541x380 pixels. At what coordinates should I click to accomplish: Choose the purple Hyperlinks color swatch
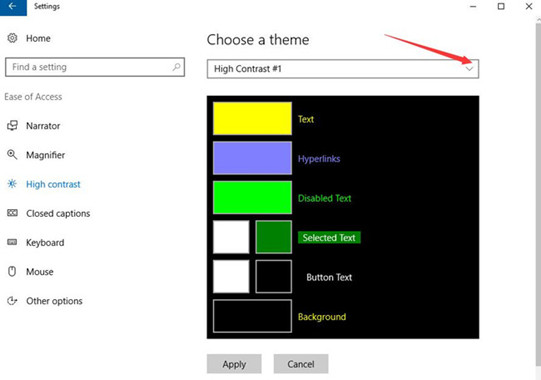point(252,158)
